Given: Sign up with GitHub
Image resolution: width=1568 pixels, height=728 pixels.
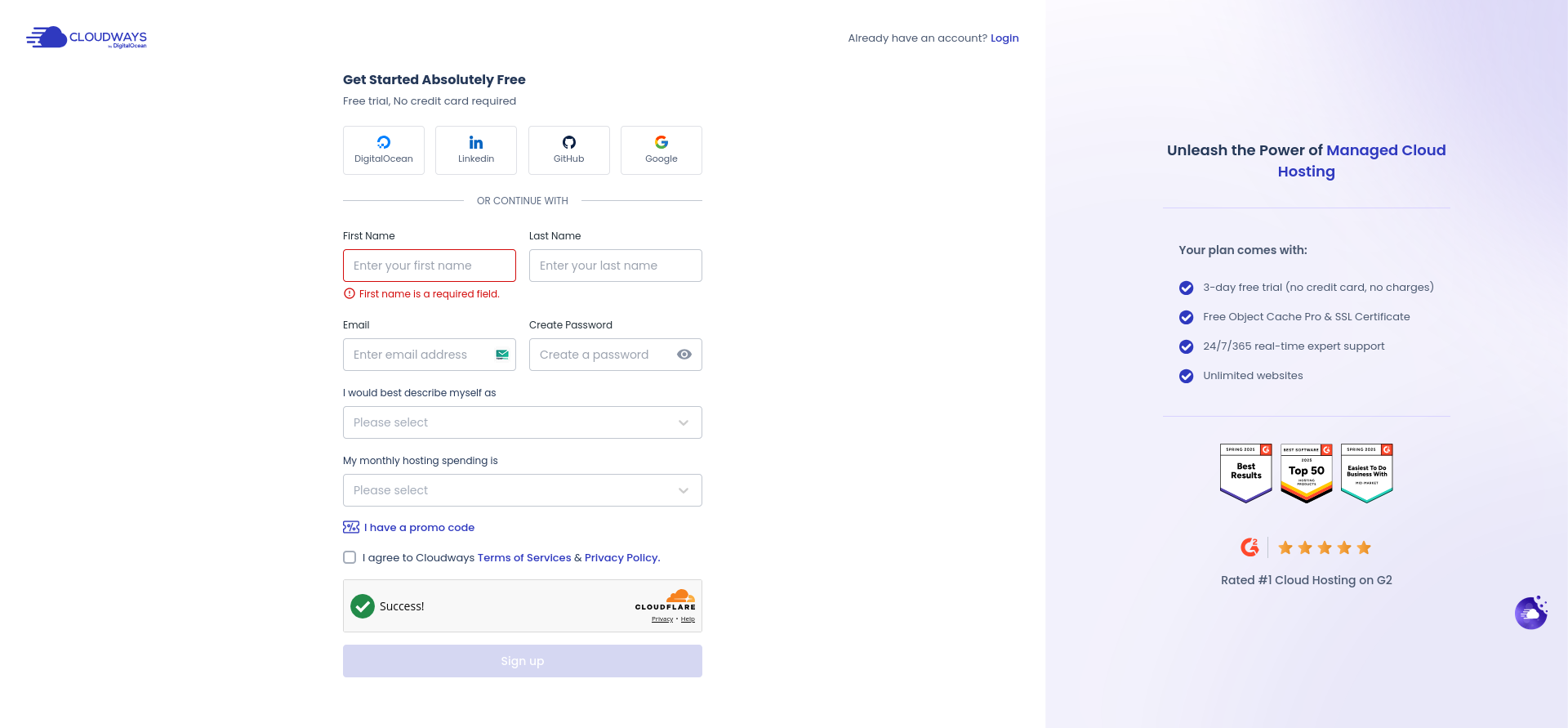Looking at the screenshot, I should (x=569, y=150).
